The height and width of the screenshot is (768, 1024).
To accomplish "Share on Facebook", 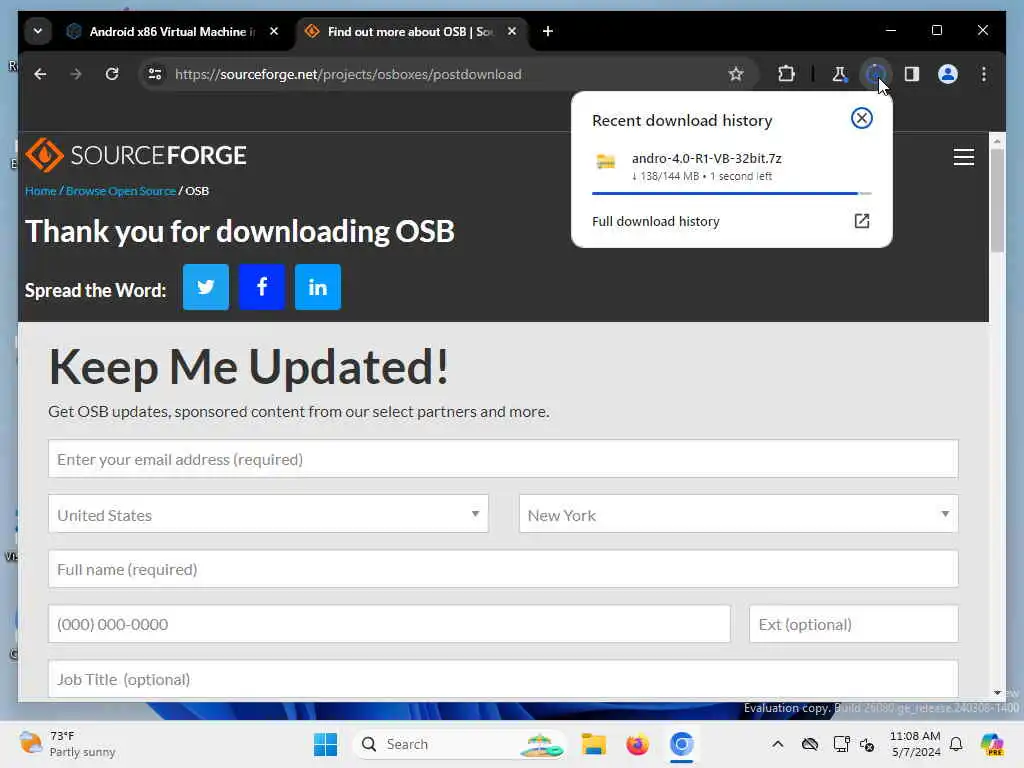I will coord(262,287).
